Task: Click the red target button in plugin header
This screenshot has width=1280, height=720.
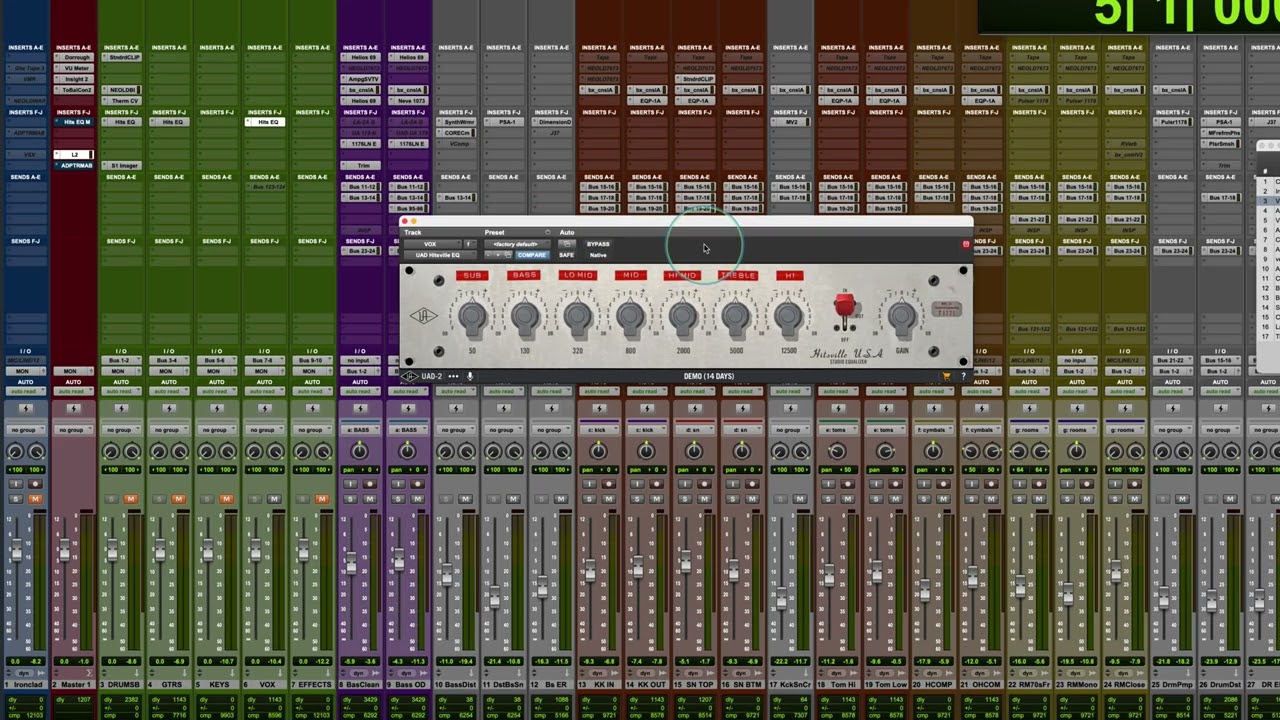Action: point(966,244)
